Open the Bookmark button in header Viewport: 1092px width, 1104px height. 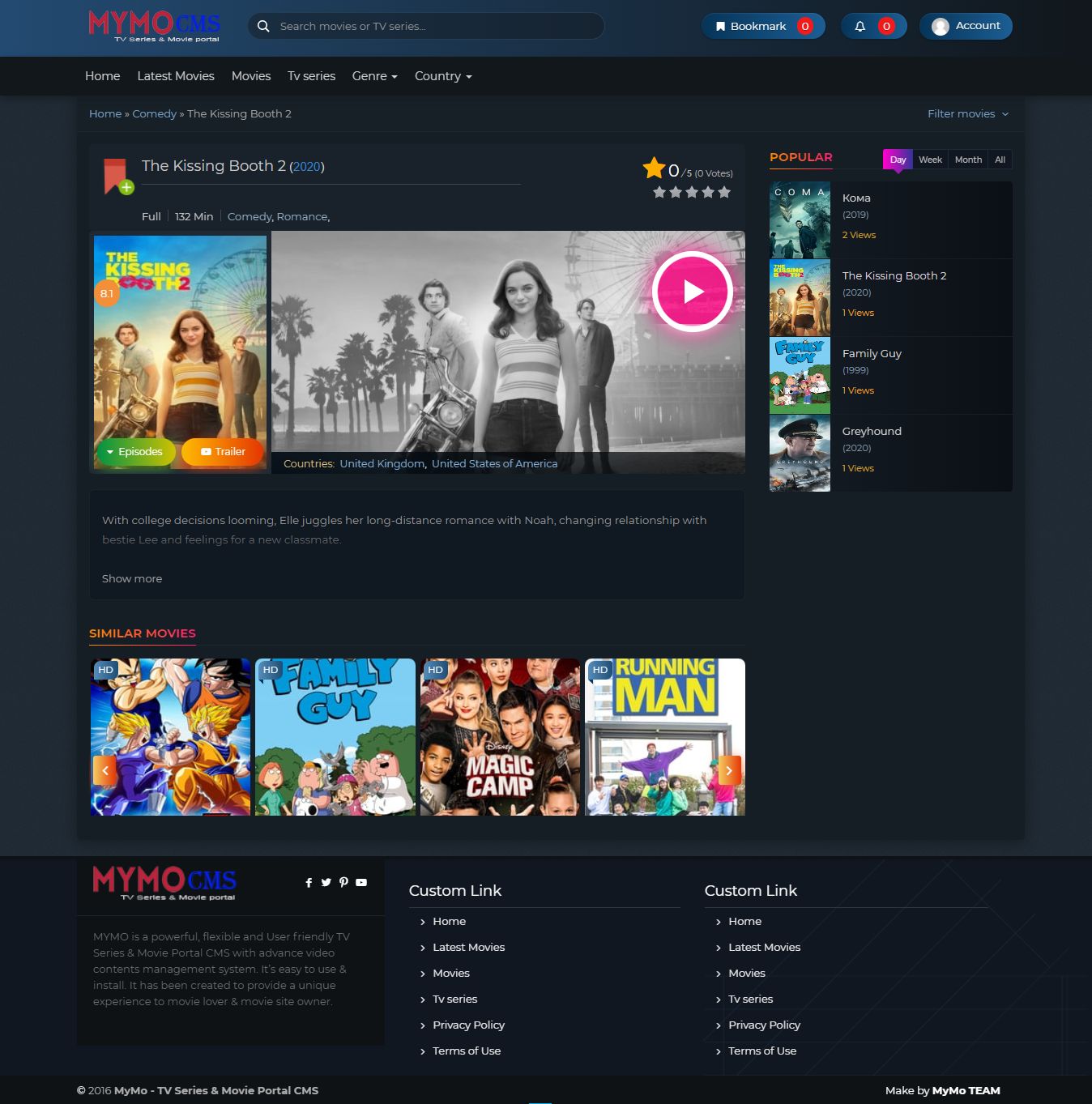[763, 26]
